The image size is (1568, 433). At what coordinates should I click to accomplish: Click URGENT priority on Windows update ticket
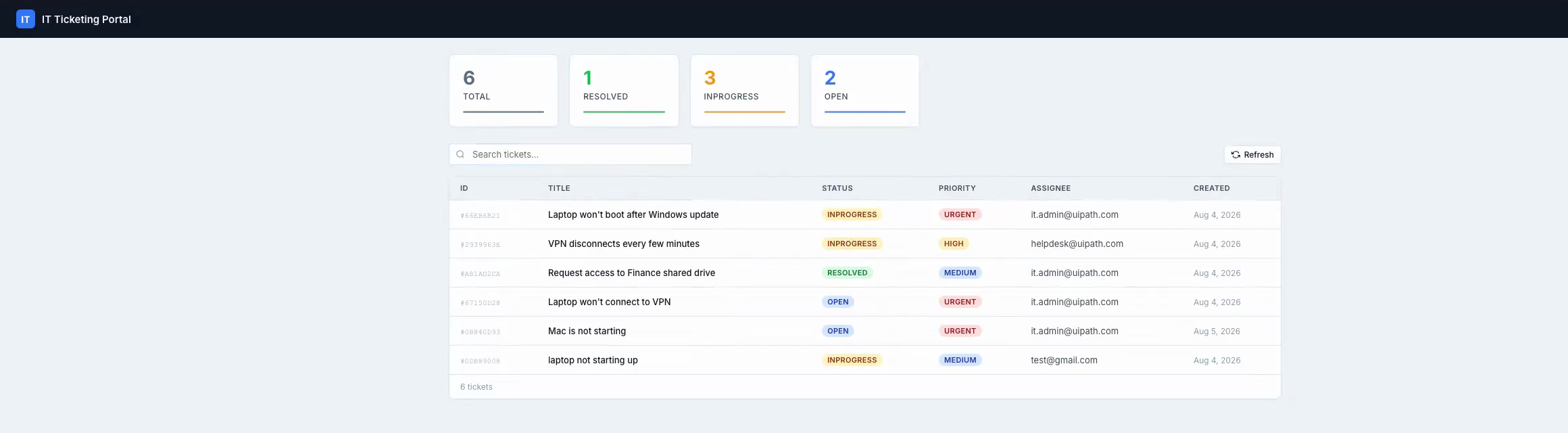click(960, 214)
